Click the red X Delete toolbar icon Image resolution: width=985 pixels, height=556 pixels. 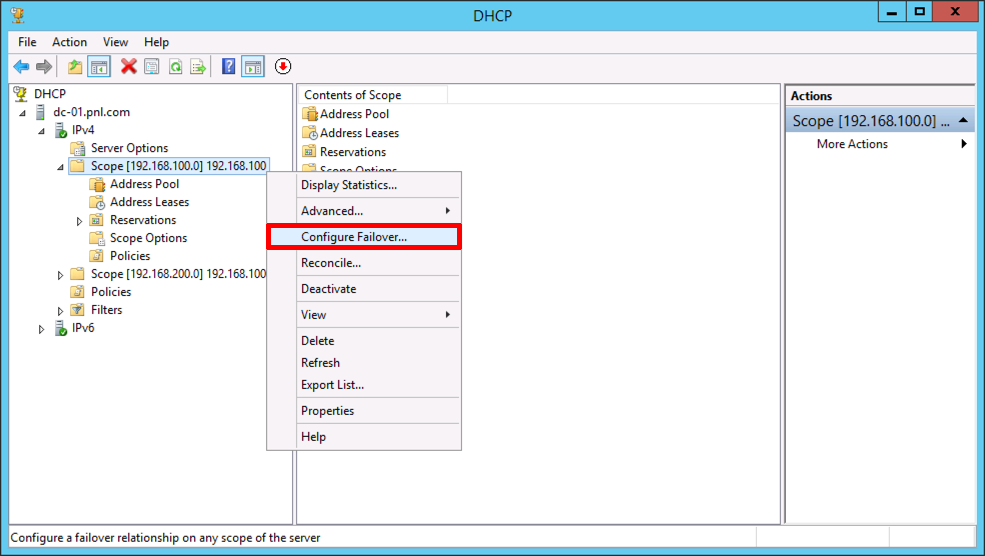(129, 67)
